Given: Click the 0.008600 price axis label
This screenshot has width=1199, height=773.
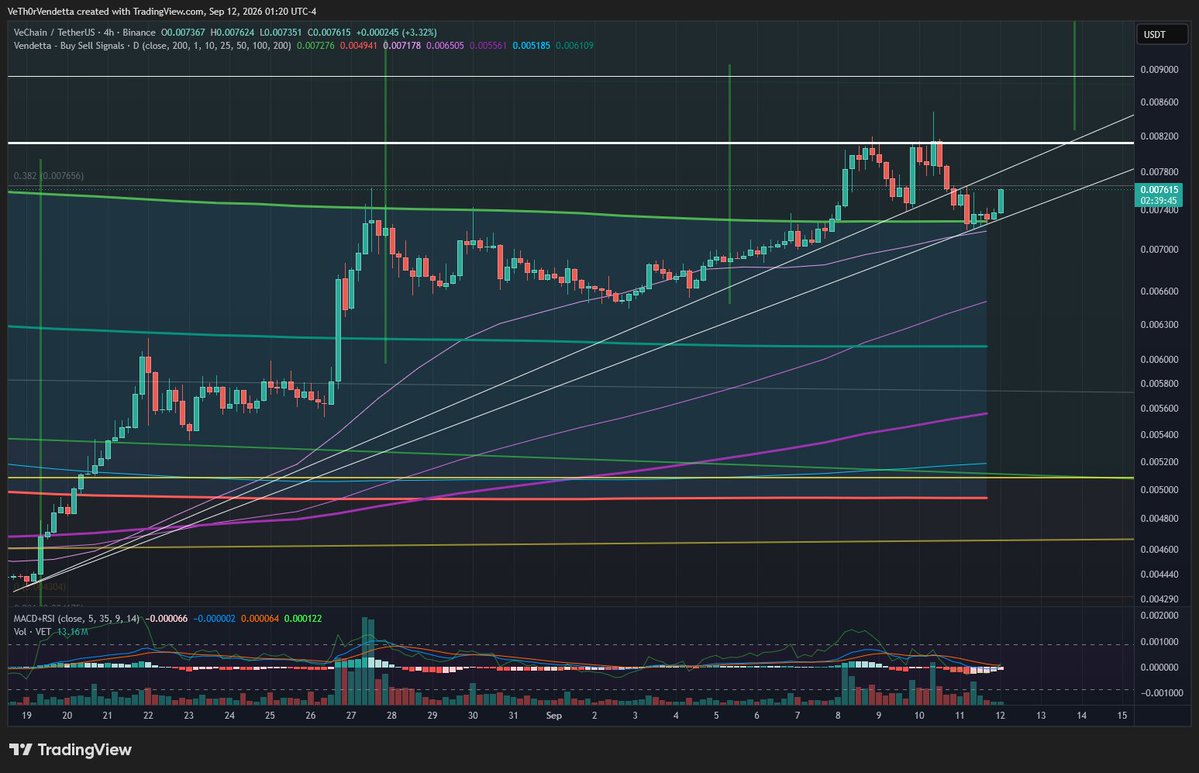Looking at the screenshot, I should (1159, 102).
